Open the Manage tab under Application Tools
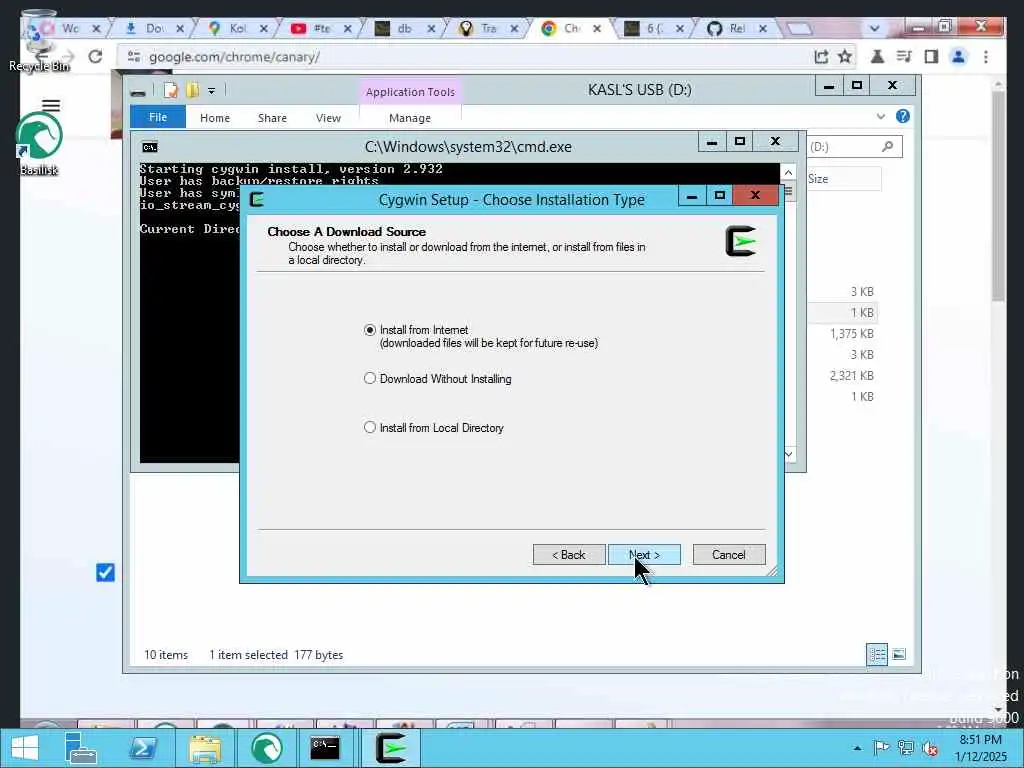The height and width of the screenshot is (768, 1024). (409, 118)
